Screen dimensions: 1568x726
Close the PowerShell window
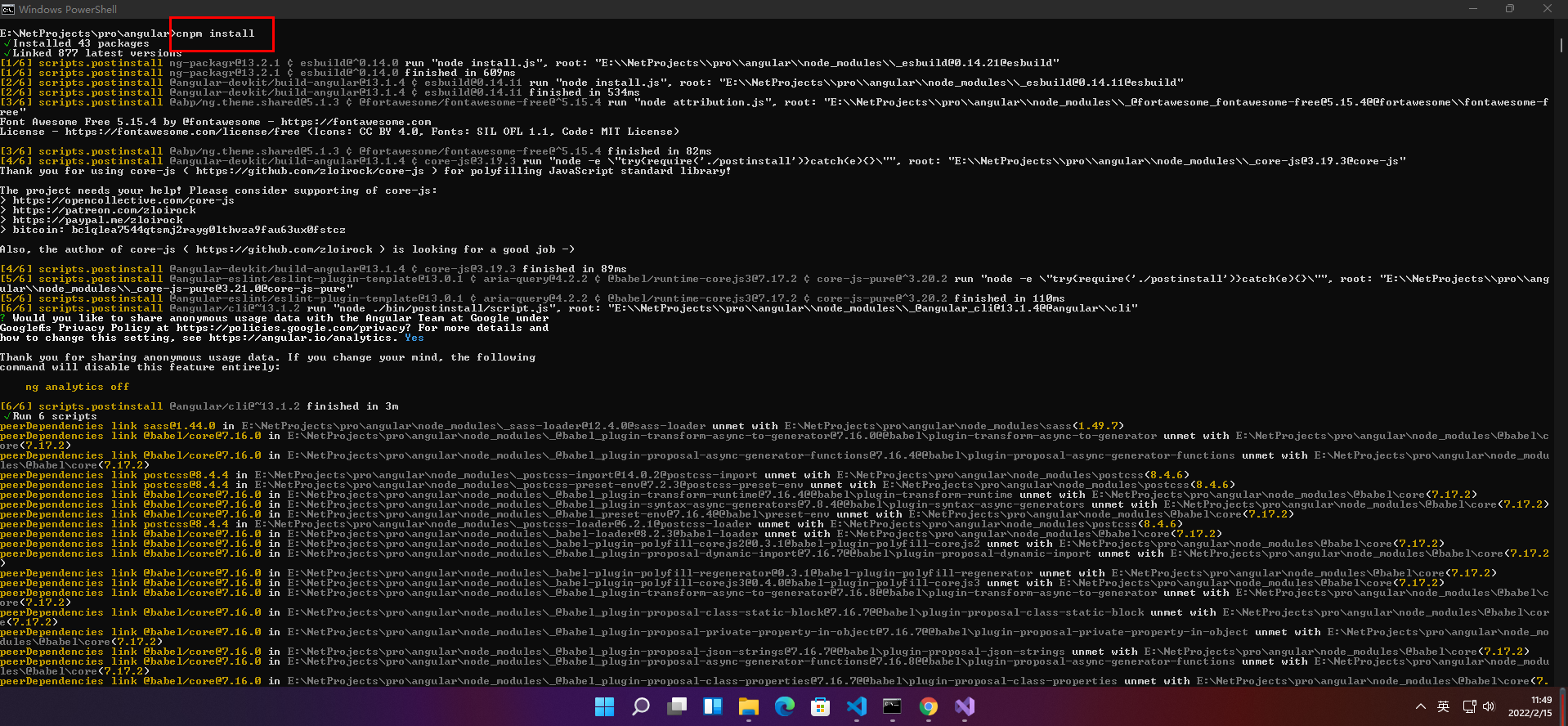(x=1548, y=9)
